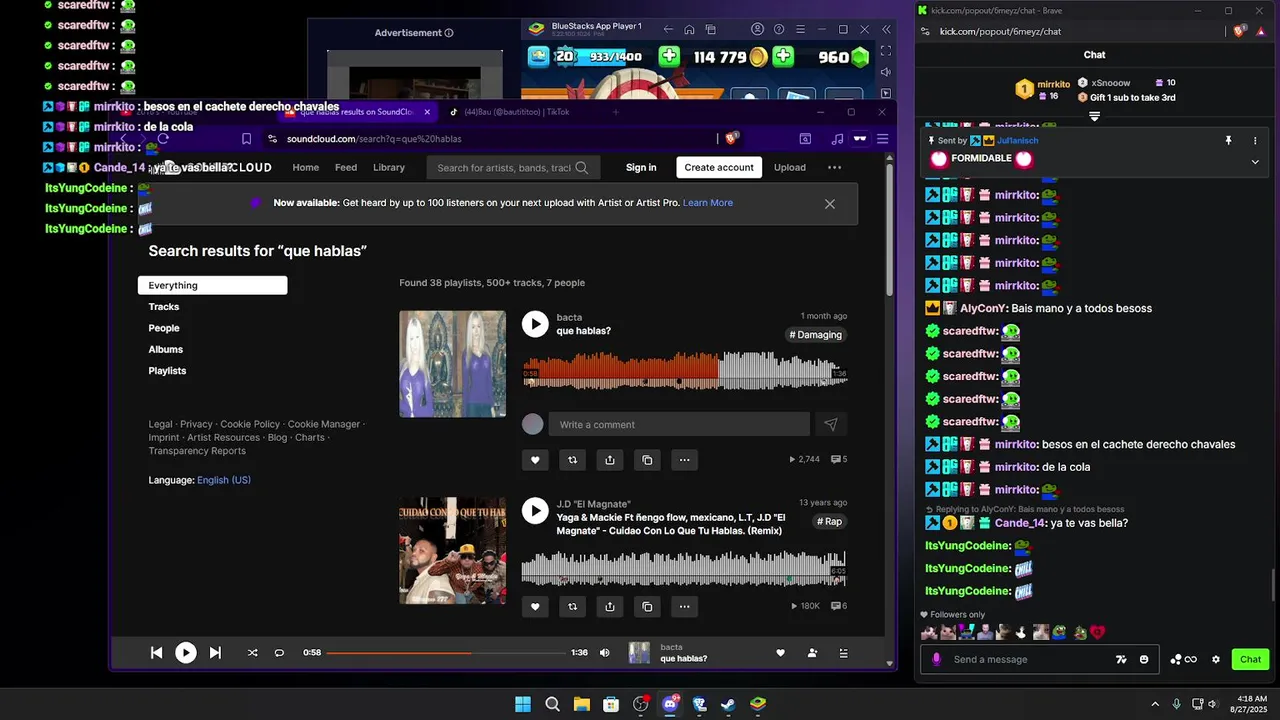Click 'Write a comment' field
Image resolution: width=1280 pixels, height=720 pixels.
[679, 424]
